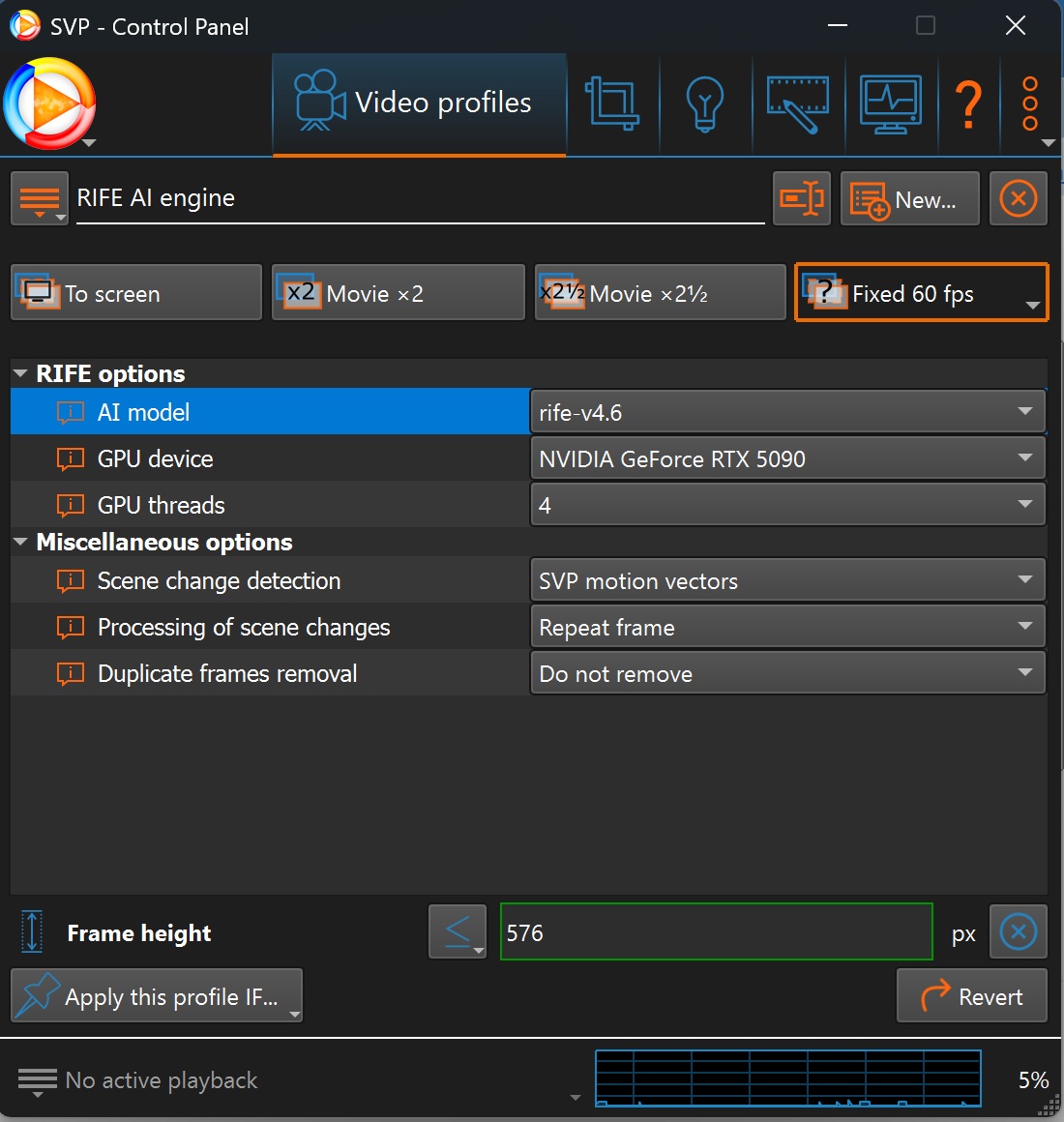
Task: Open Scene change detection dropdown
Action: click(787, 581)
